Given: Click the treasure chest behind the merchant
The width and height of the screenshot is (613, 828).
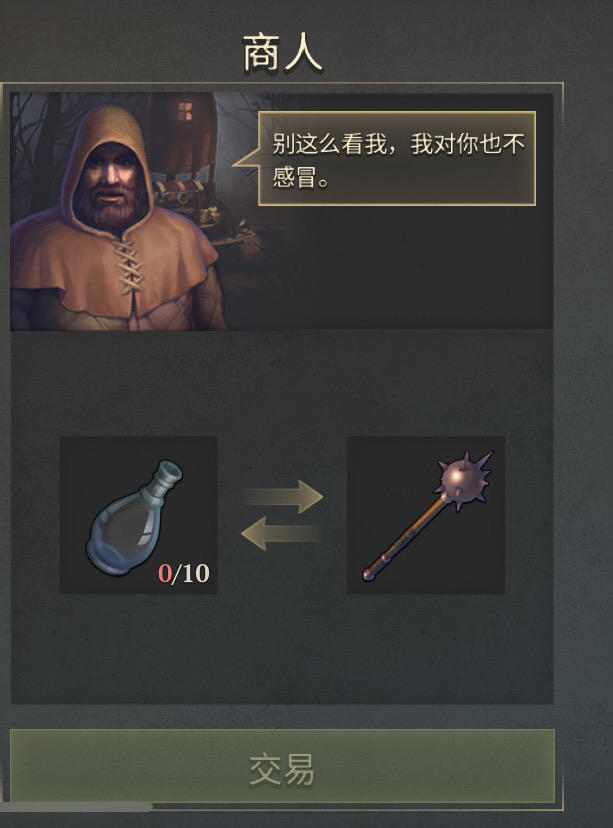Looking at the screenshot, I should click(x=181, y=195).
